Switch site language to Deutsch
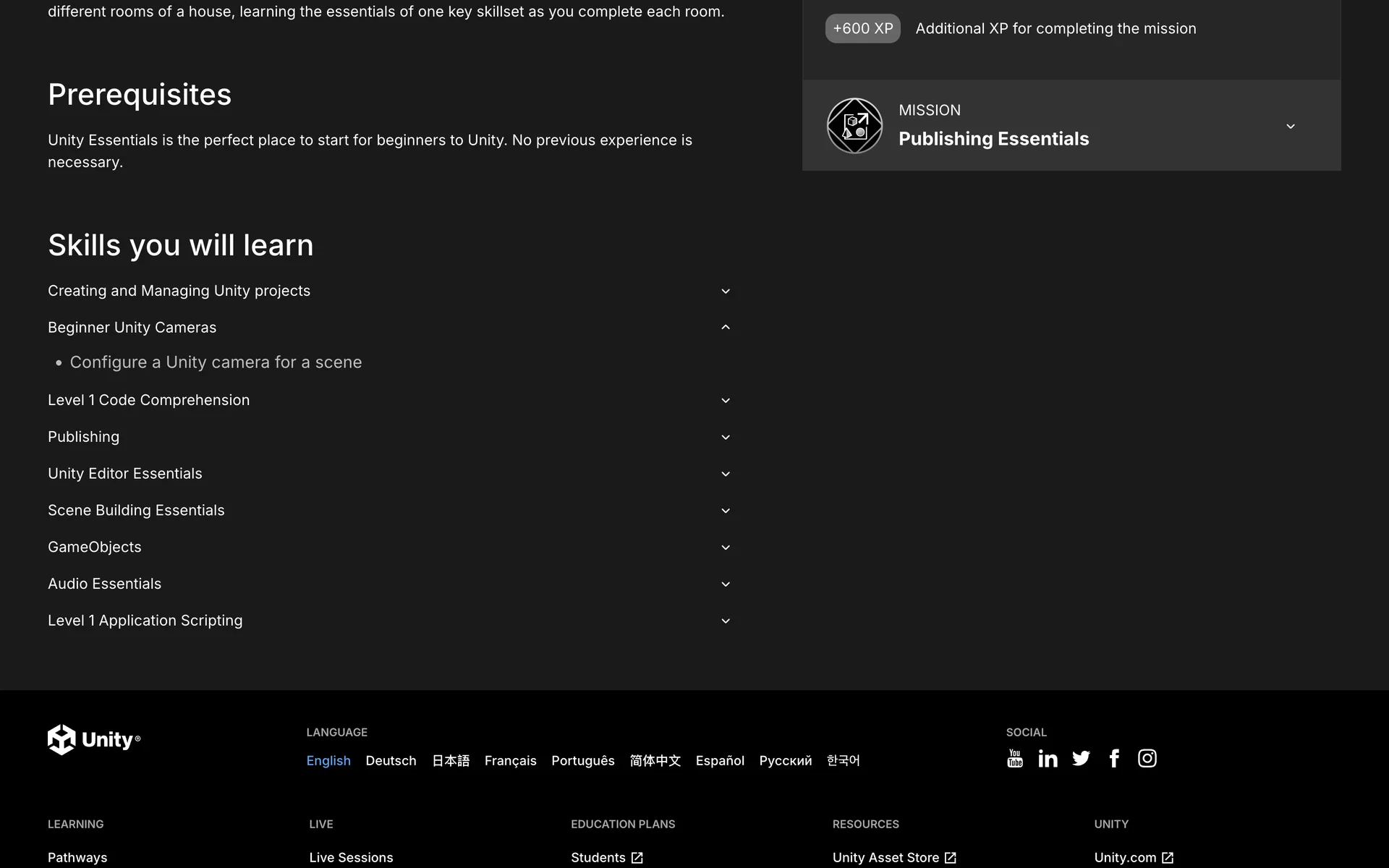This screenshot has height=868, width=1389. [x=391, y=761]
